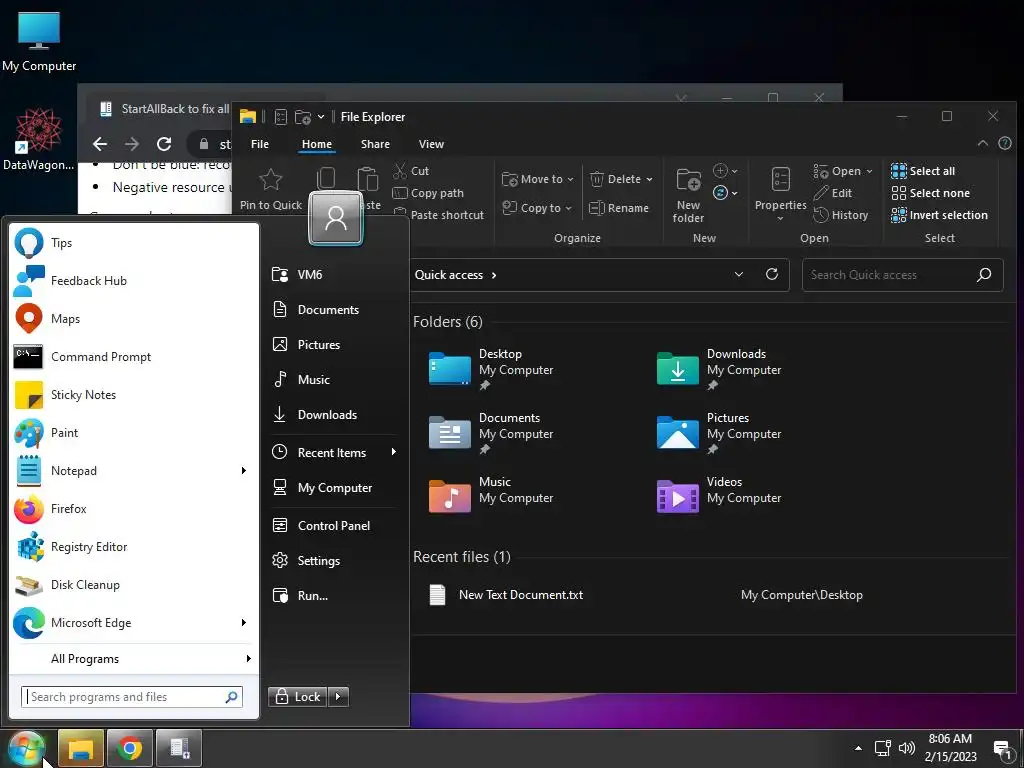Start Disk Cleanup utility
The height and width of the screenshot is (768, 1024).
click(x=134, y=584)
